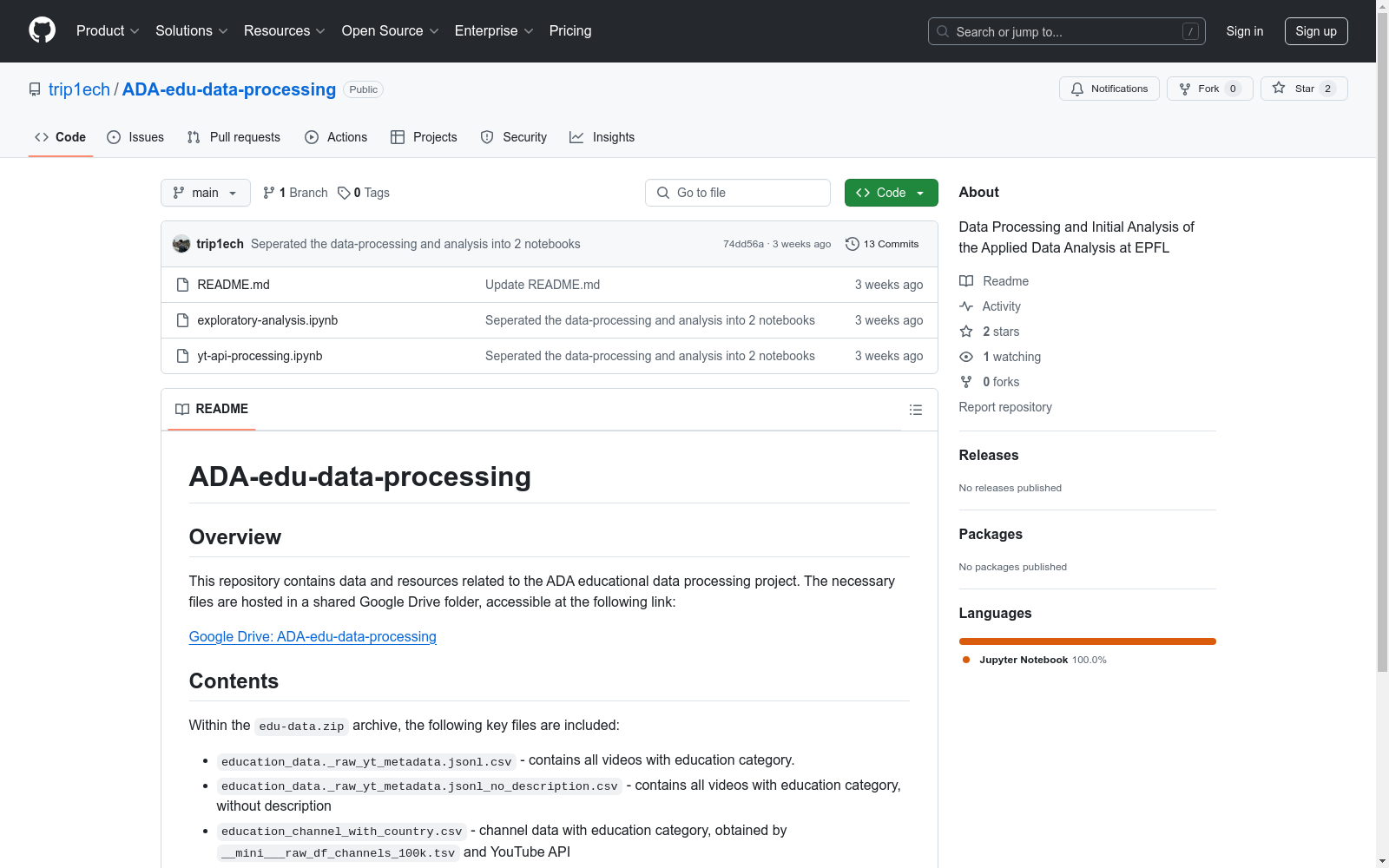Open the Releases sidebar heading
This screenshot has width=1389, height=868.
(x=989, y=455)
